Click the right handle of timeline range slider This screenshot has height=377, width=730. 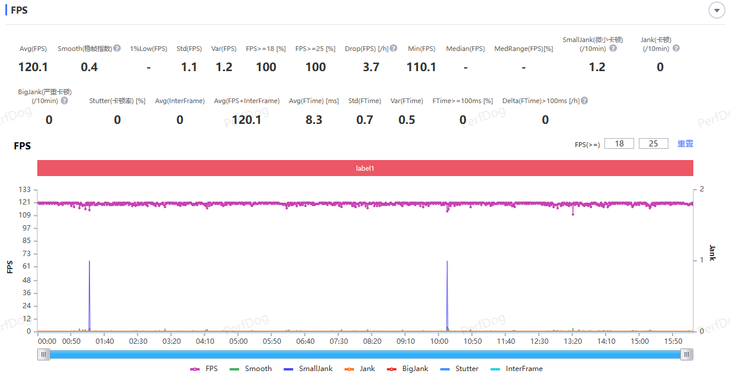[x=687, y=355]
